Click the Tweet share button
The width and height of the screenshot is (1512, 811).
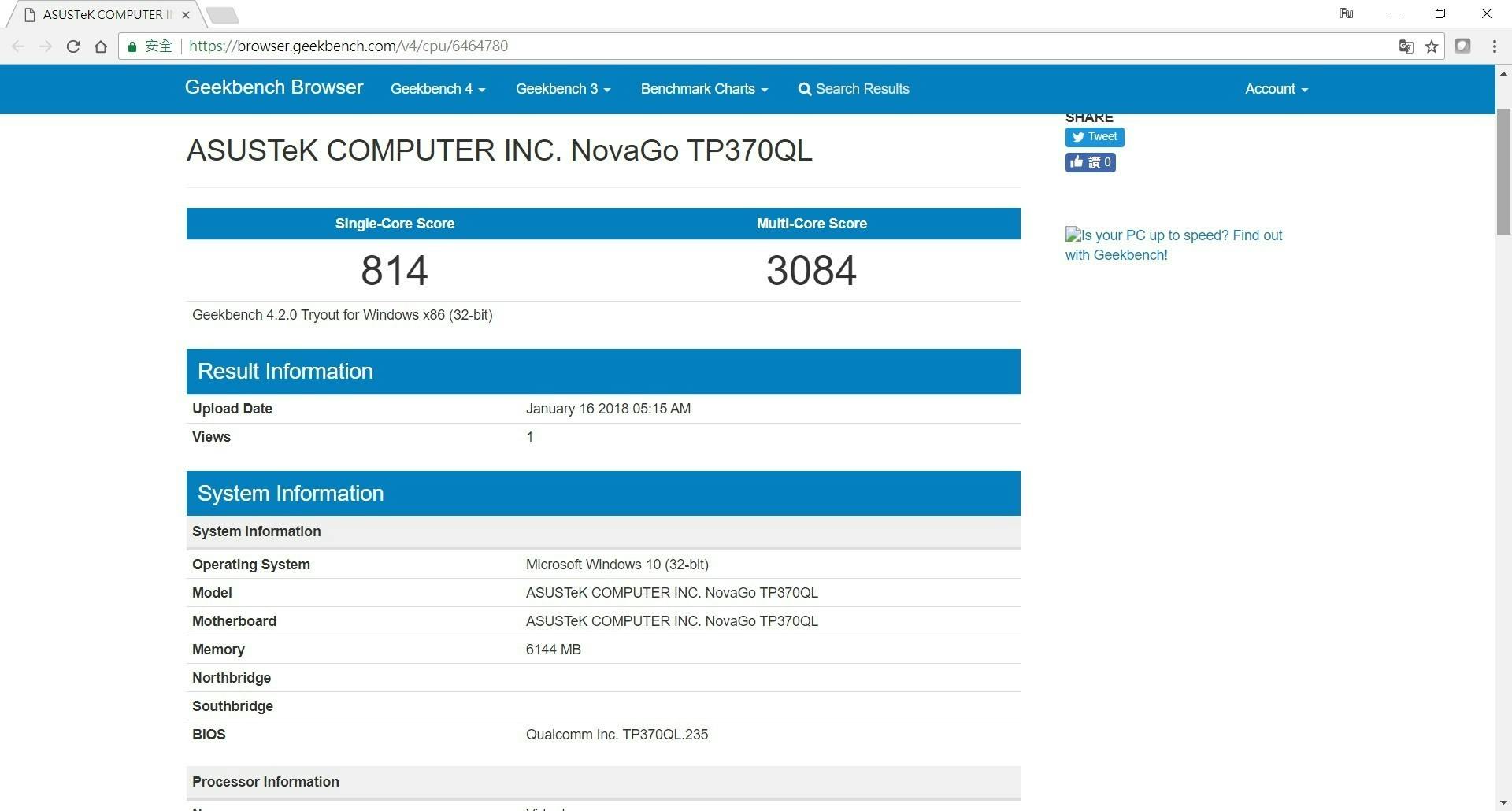[1095, 137]
